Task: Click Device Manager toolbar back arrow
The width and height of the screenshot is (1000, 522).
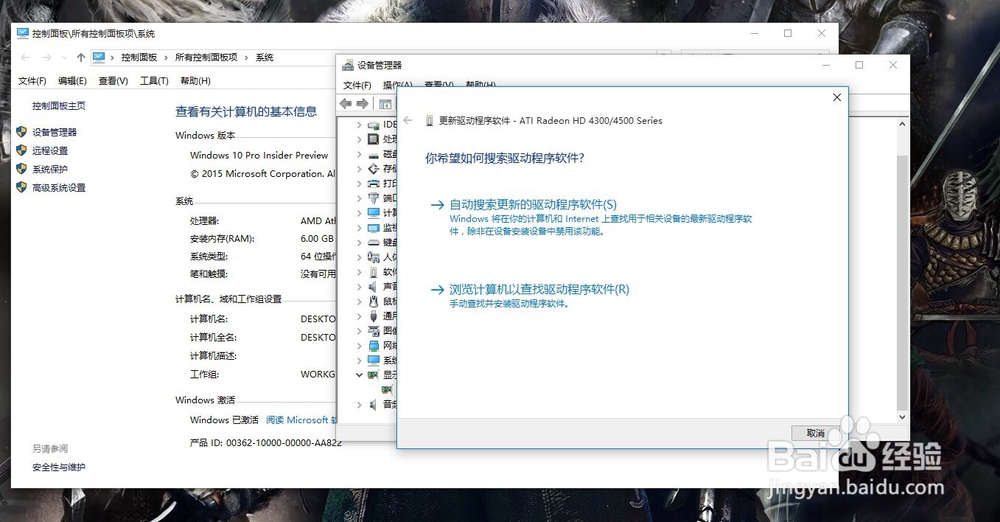Action: (346, 103)
